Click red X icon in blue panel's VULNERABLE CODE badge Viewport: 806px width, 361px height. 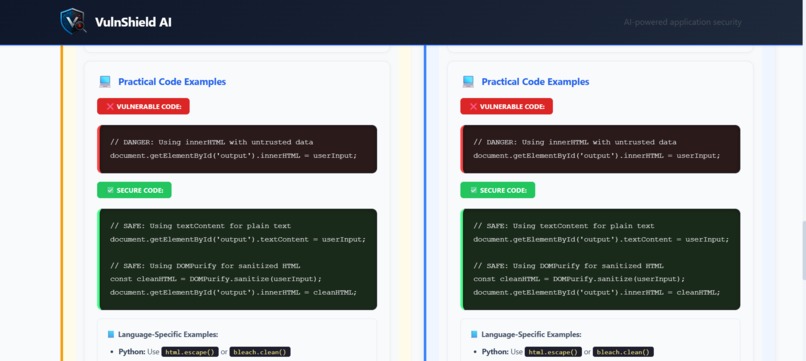473,106
